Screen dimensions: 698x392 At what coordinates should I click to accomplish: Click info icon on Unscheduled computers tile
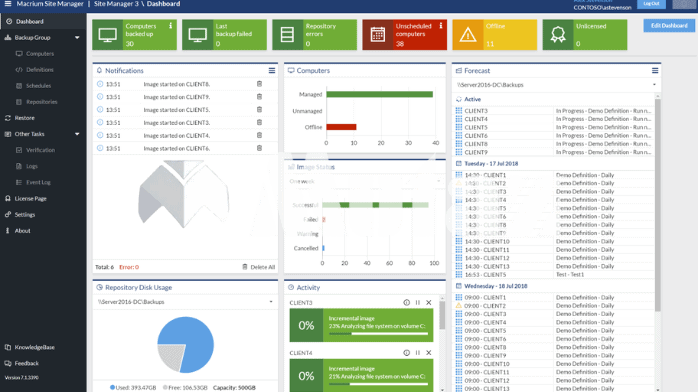click(441, 26)
